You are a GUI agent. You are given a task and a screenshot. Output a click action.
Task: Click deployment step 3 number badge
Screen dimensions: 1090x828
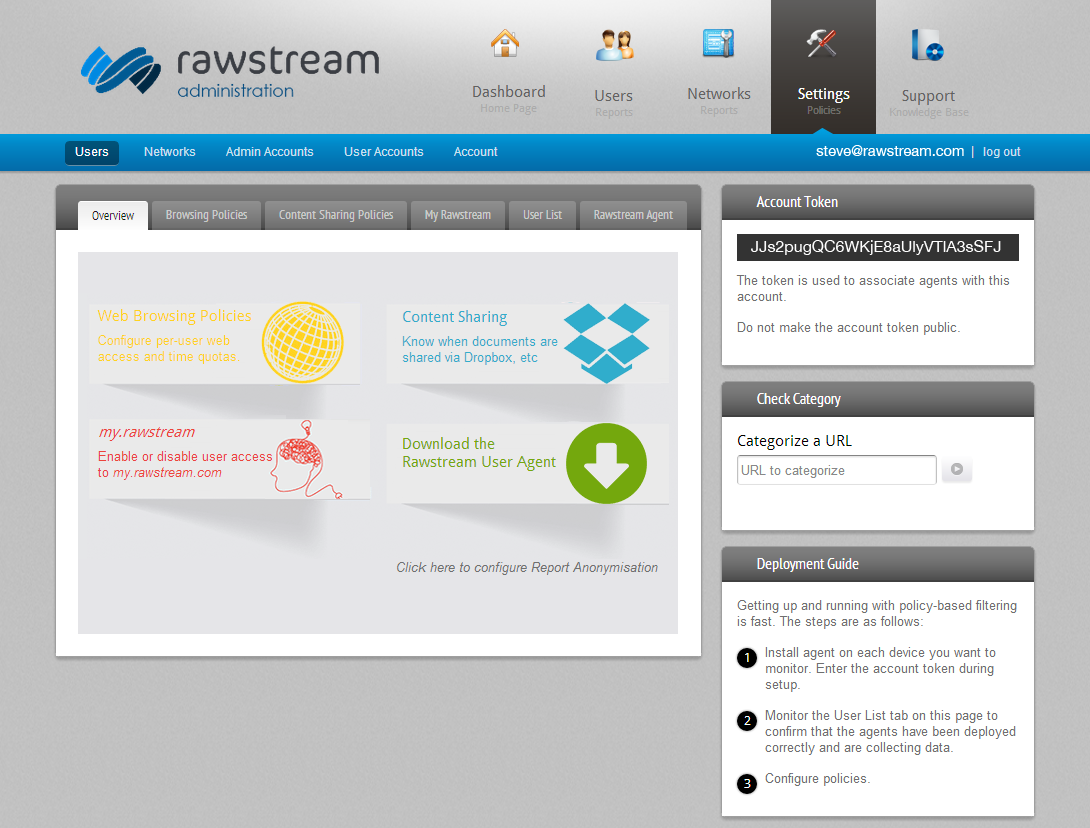747,784
